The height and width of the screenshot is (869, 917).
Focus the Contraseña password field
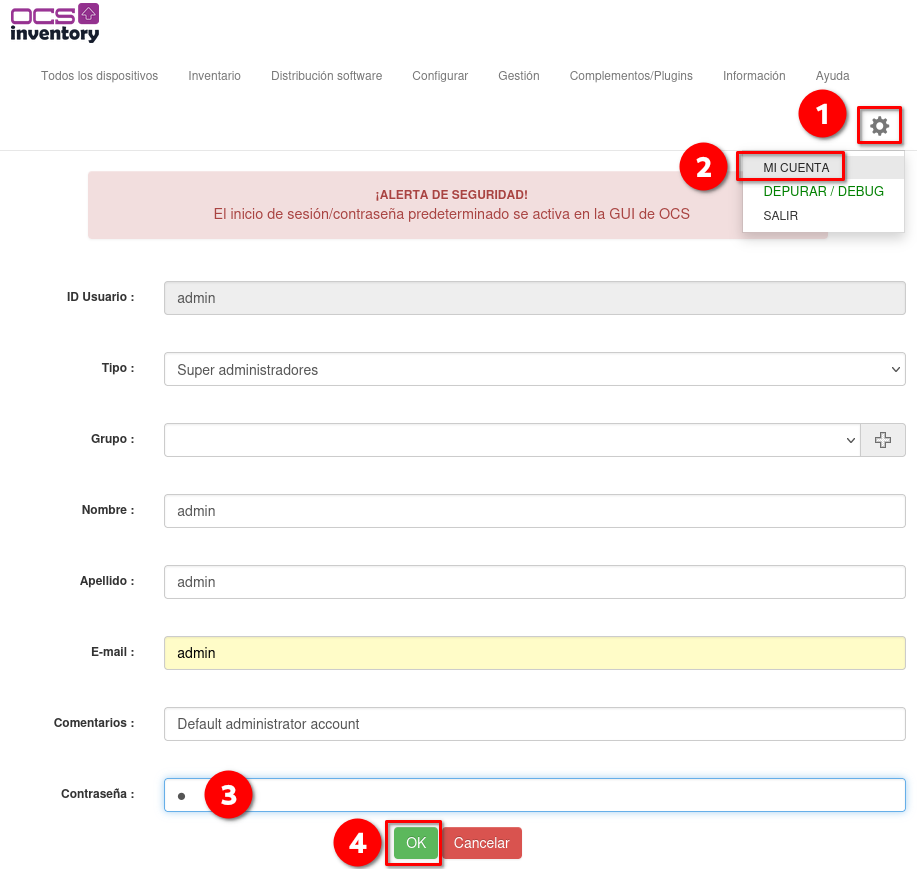click(535, 795)
